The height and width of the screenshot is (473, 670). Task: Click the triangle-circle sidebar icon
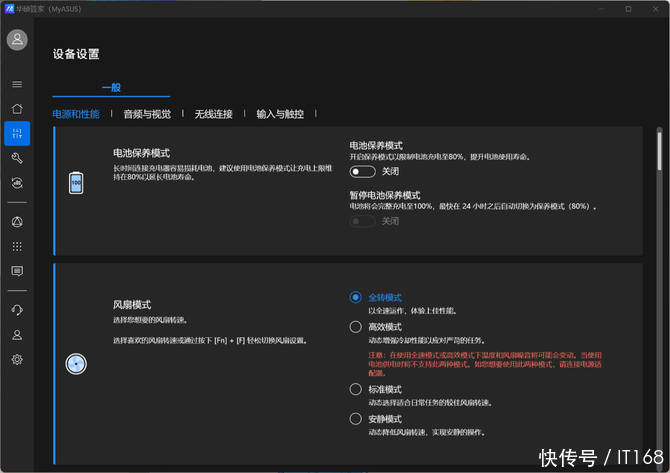17,221
